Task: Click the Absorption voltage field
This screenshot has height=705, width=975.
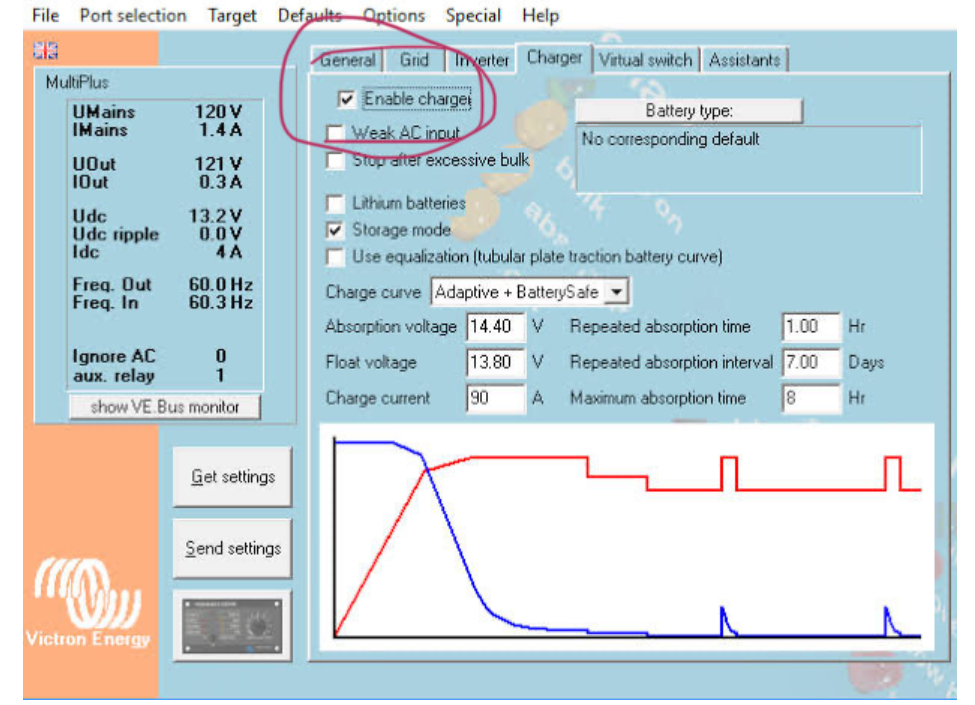Action: [496, 327]
